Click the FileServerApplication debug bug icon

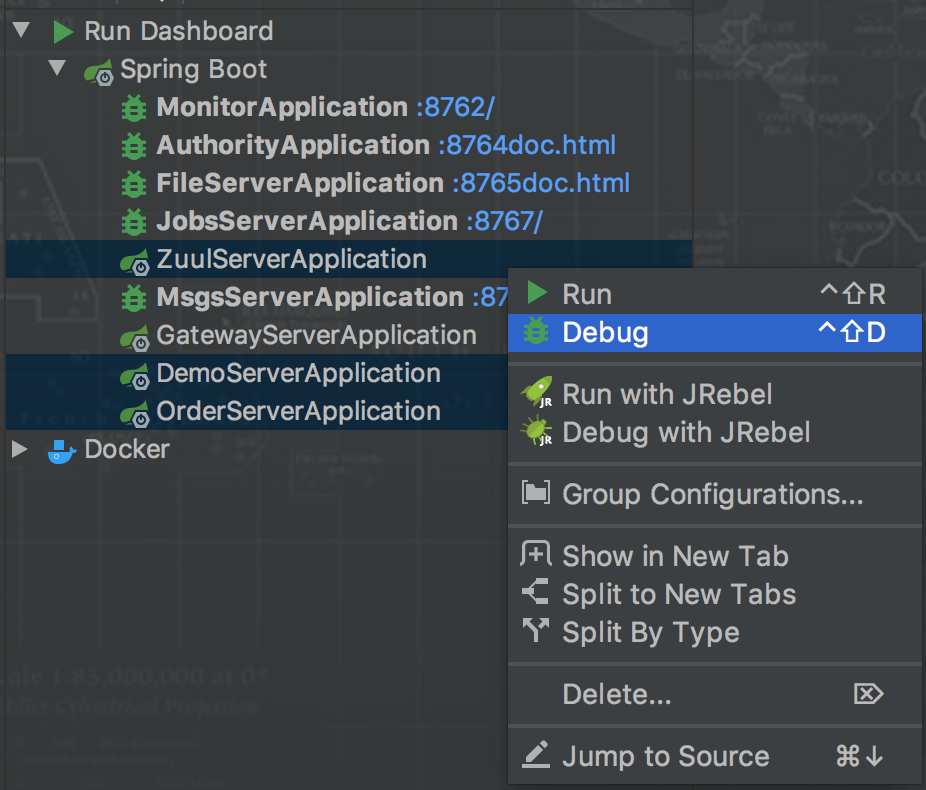pos(134,184)
